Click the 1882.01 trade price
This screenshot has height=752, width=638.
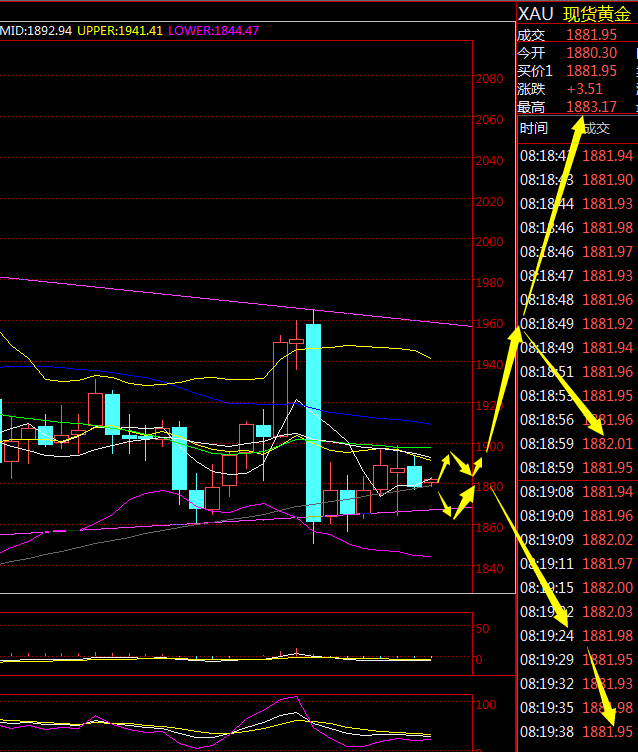[x=608, y=444]
